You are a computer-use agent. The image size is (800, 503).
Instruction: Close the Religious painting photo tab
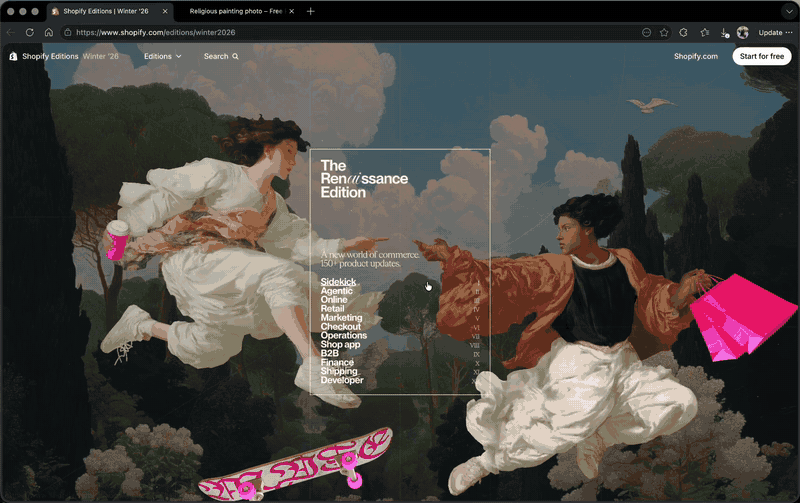click(x=291, y=11)
